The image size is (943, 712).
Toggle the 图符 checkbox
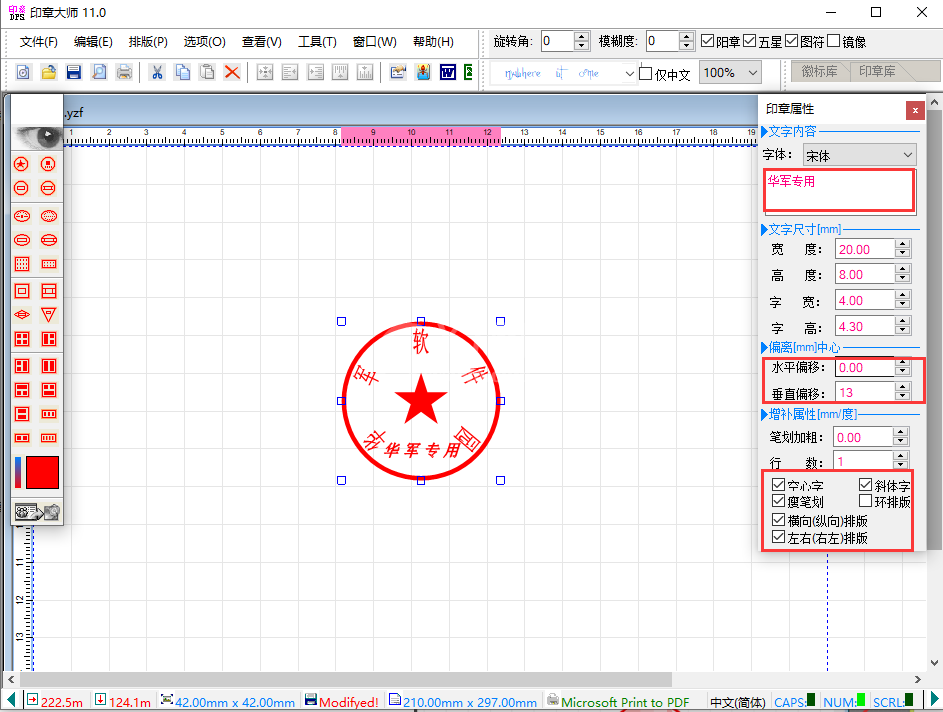[791, 41]
